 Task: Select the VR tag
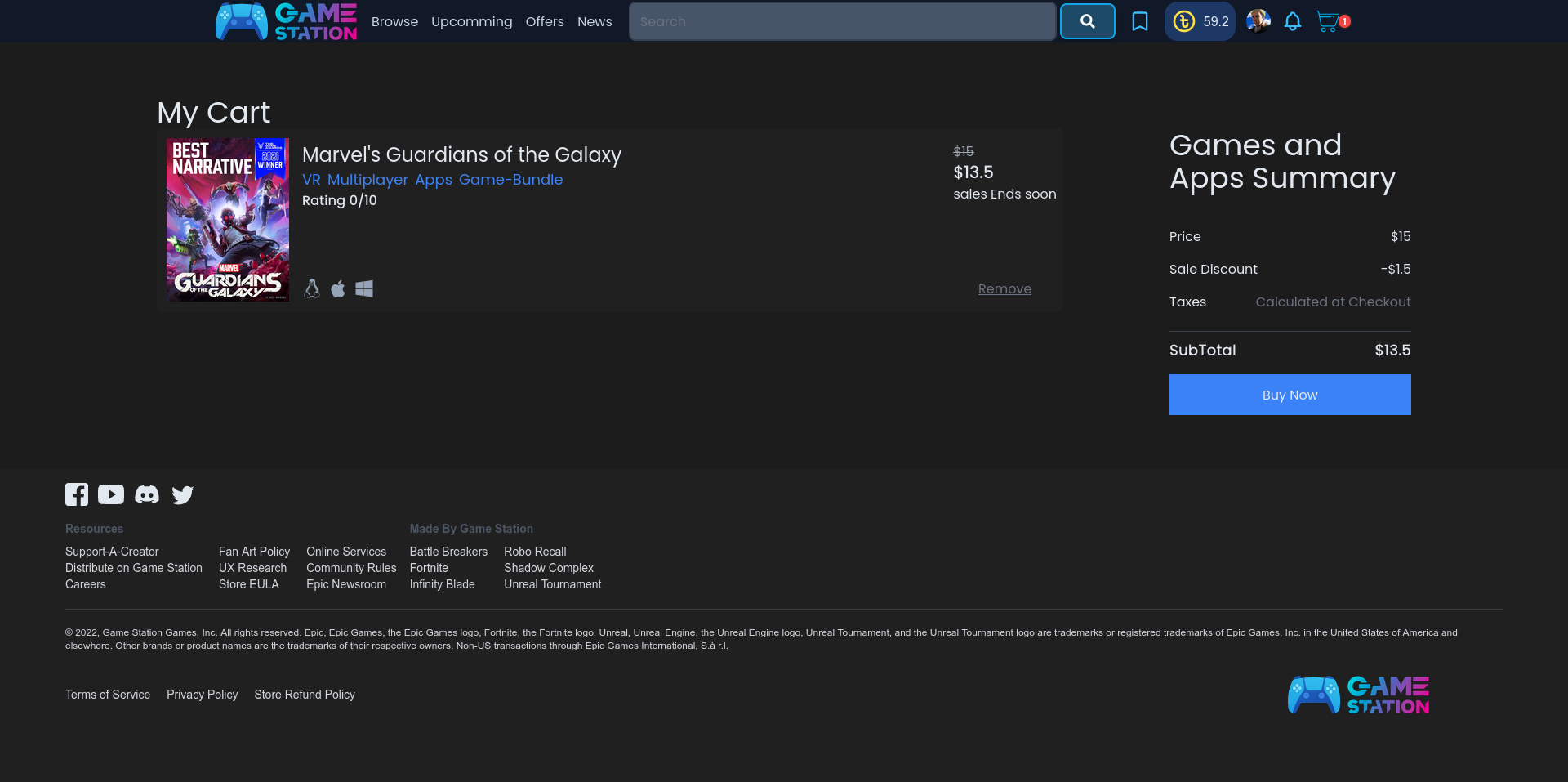click(311, 179)
